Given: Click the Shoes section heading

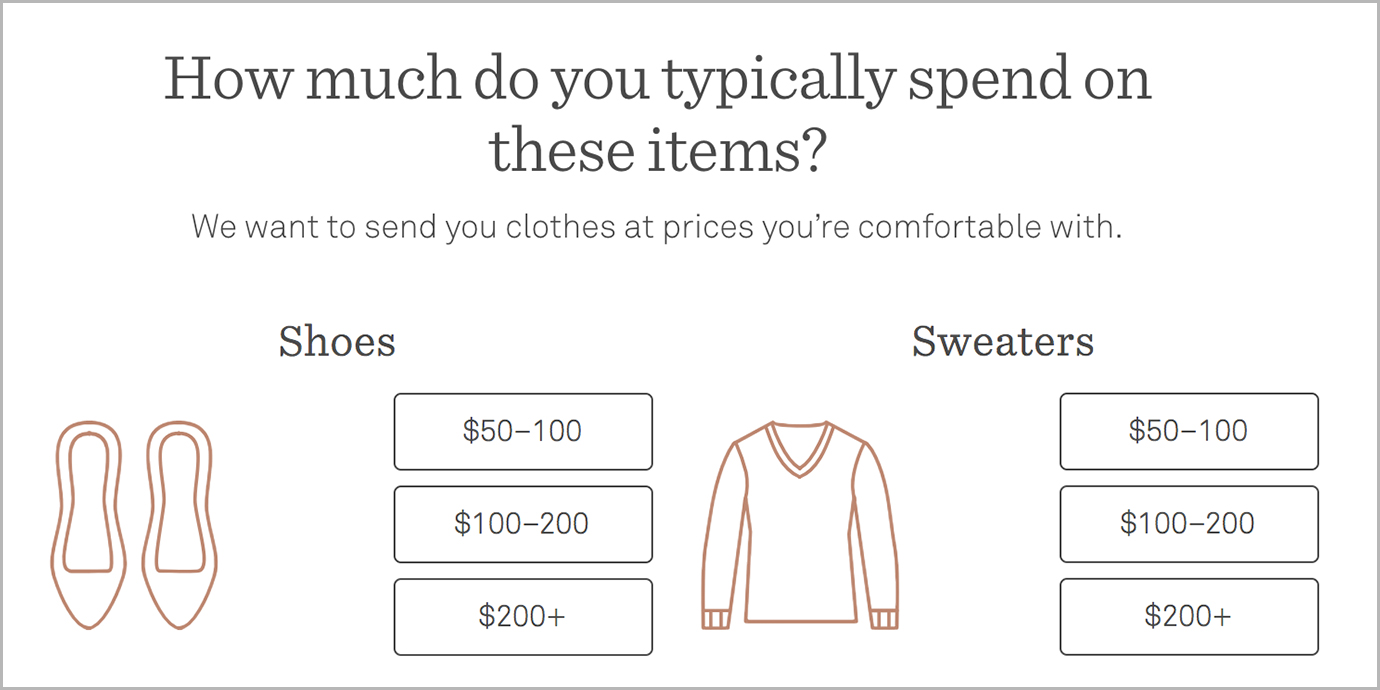Looking at the screenshot, I should point(337,341).
